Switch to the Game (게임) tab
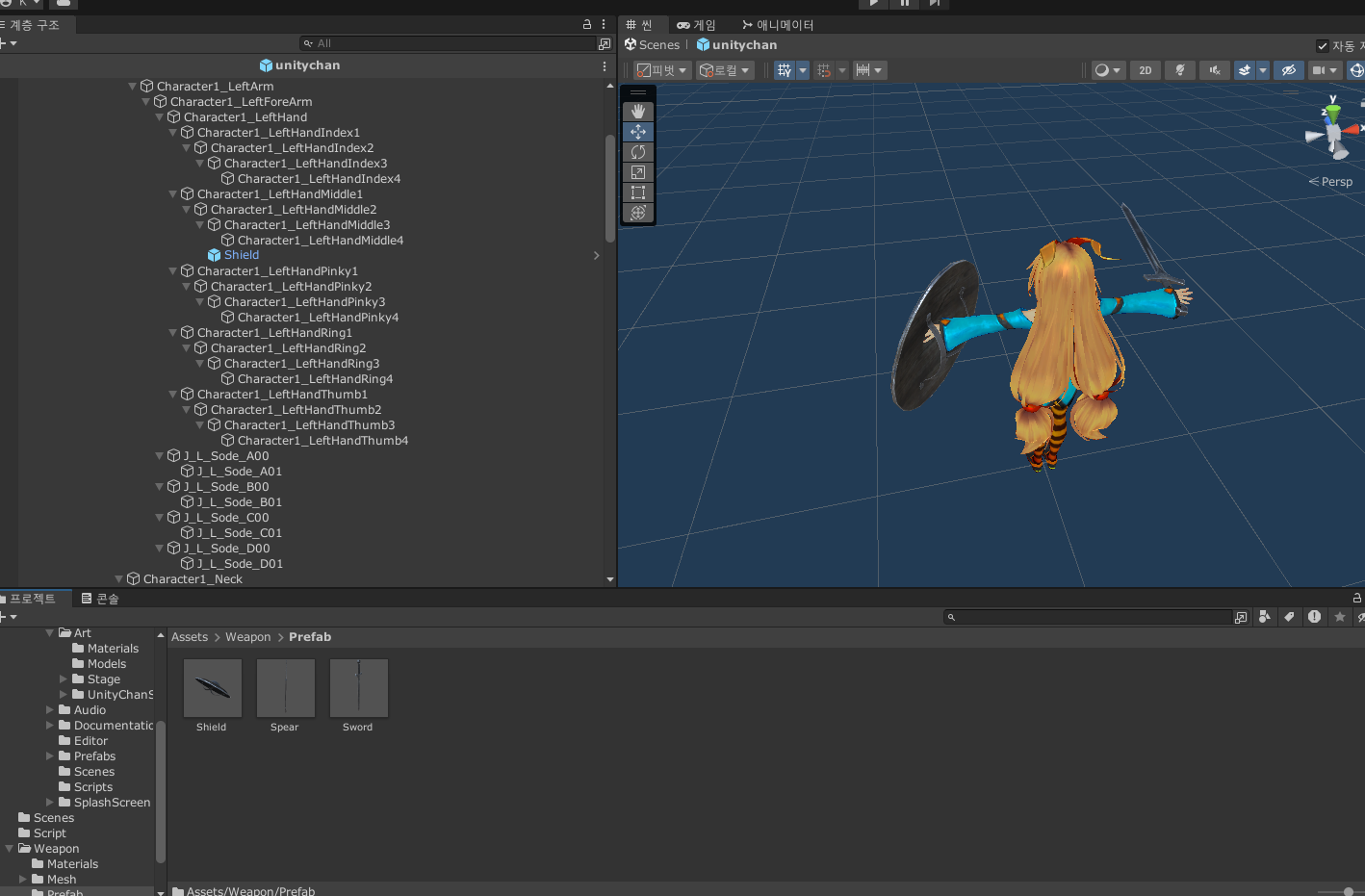1365x896 pixels. [x=696, y=25]
